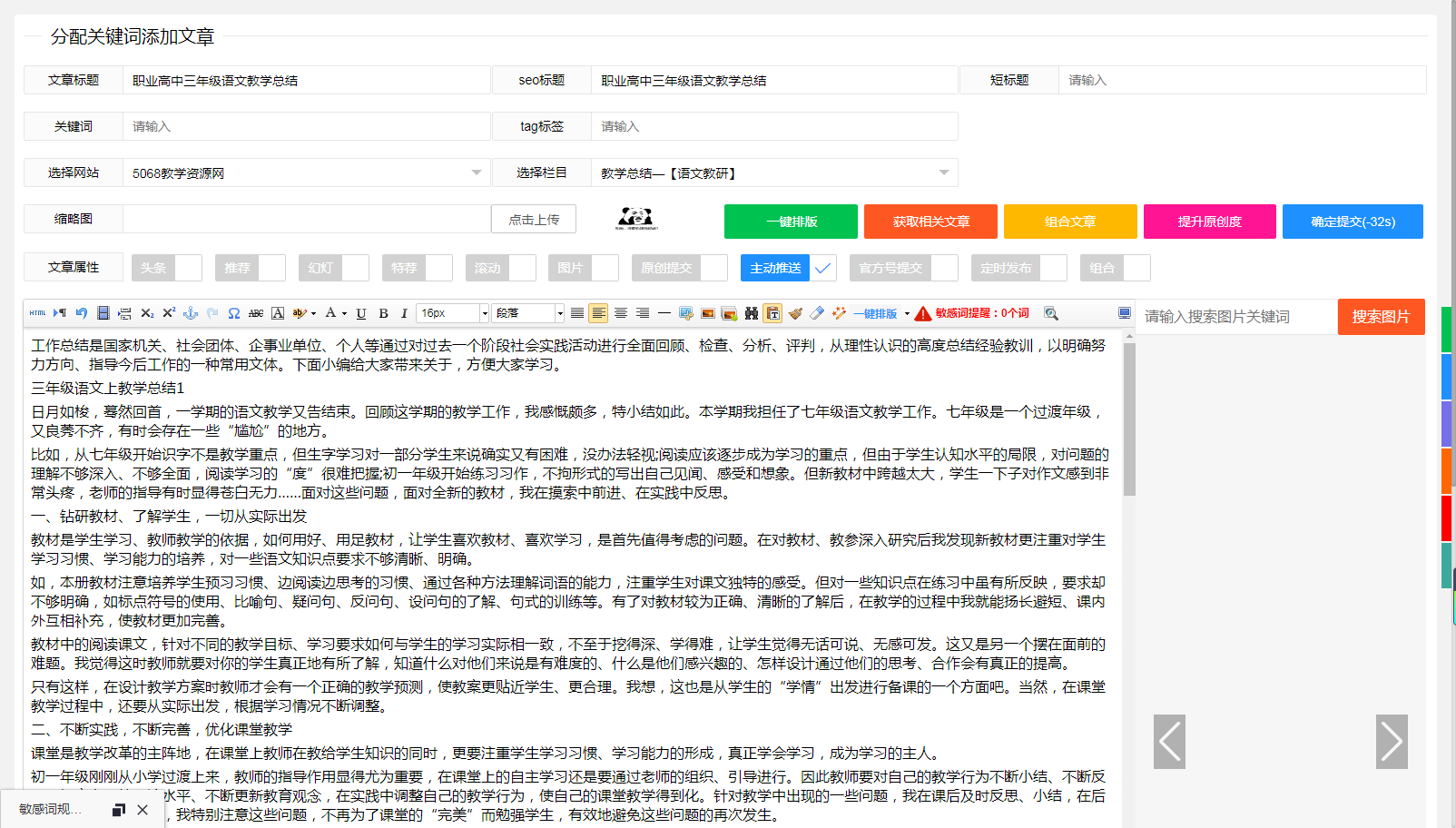Click the 确定提交 submit button
Viewport: 1456px width, 828px height.
(1353, 222)
